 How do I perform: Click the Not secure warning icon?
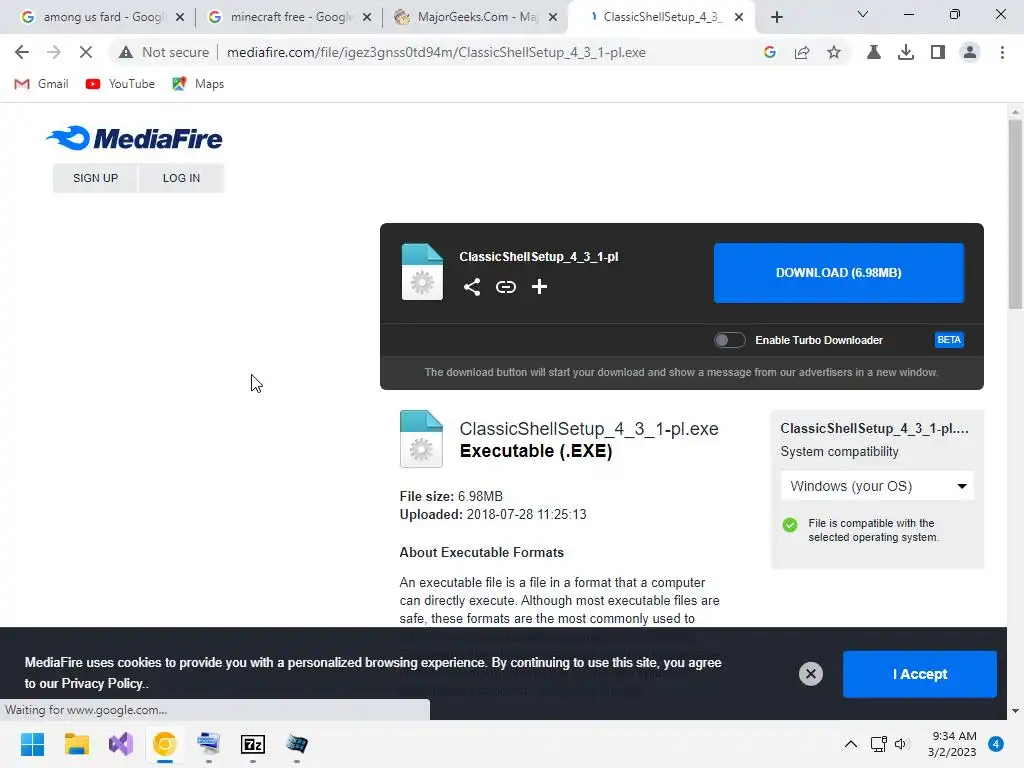click(126, 52)
